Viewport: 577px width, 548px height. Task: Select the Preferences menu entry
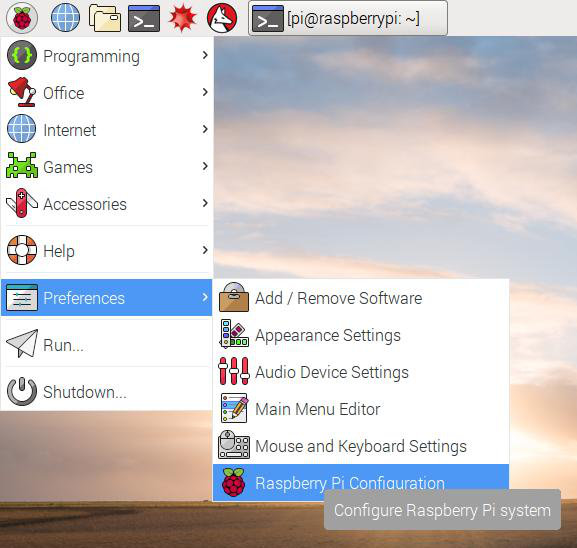pyautogui.click(x=107, y=297)
